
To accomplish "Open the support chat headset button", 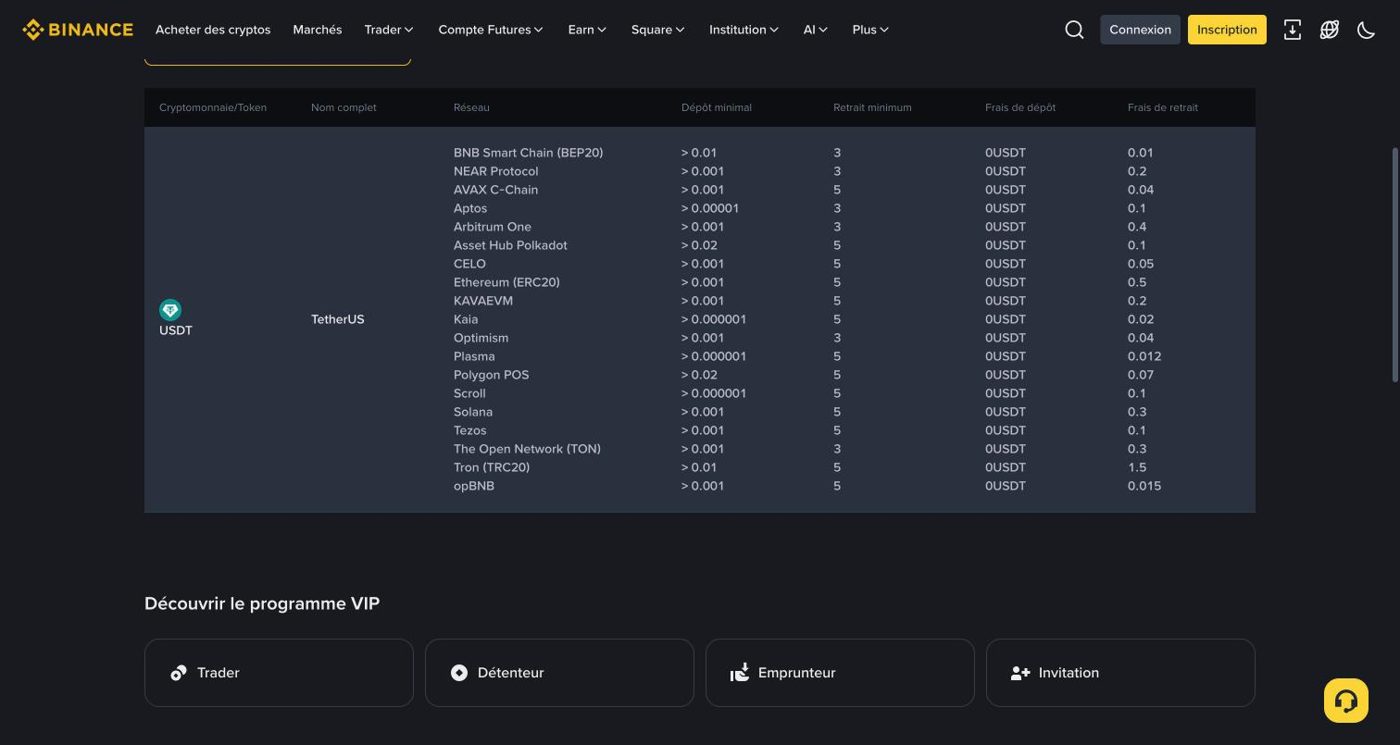I will pyautogui.click(x=1346, y=700).
